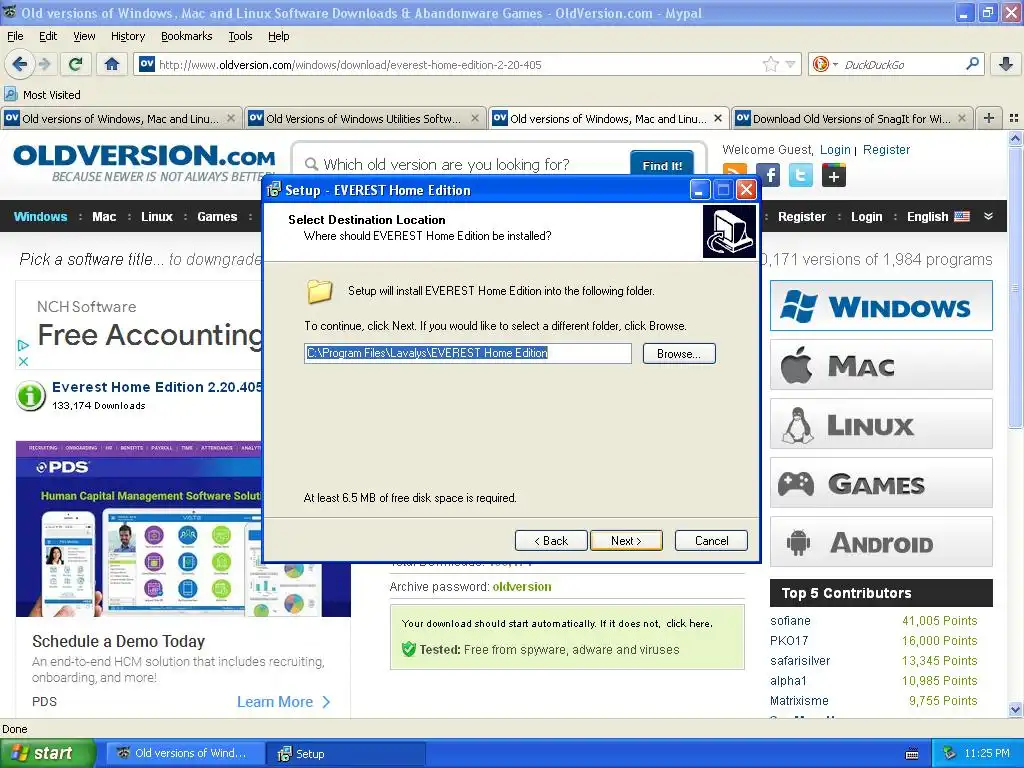Open contributor sofiane's profile

point(790,621)
